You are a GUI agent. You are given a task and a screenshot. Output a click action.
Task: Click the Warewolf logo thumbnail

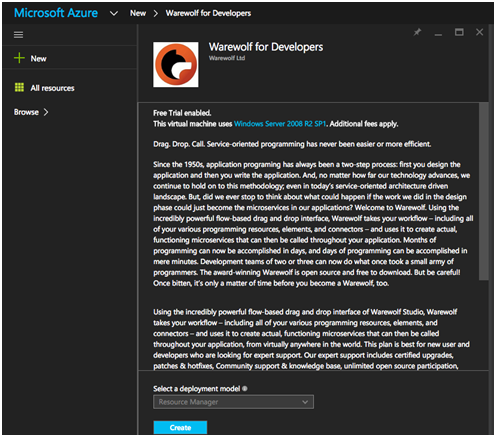click(176, 64)
